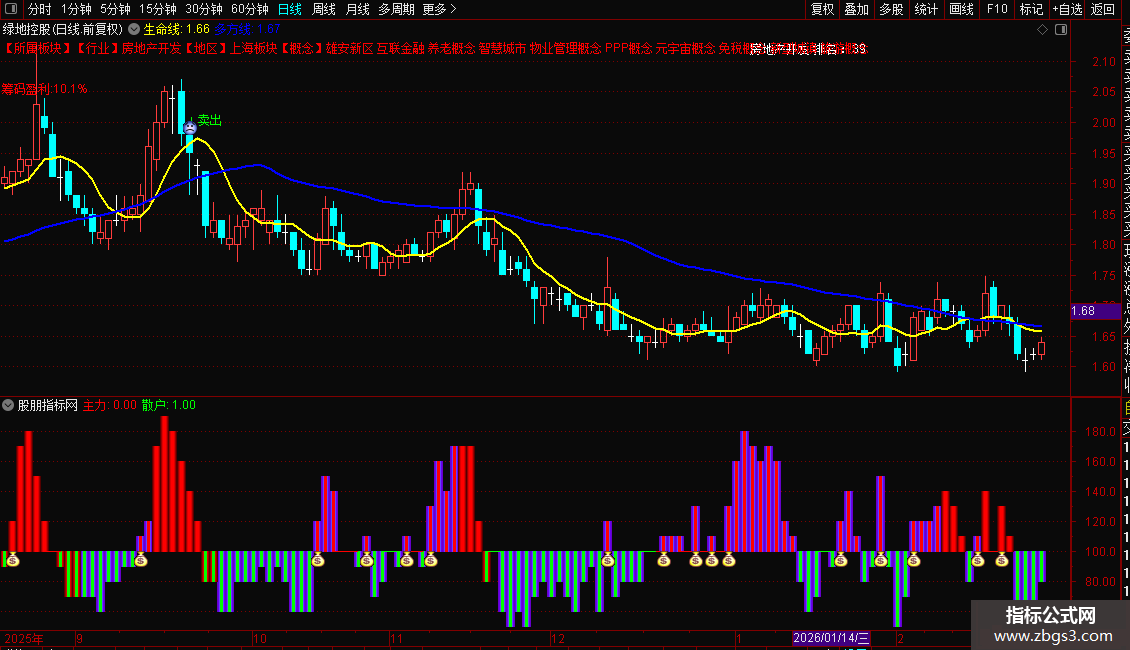Switch to 30分钟 period
The image size is (1130, 650).
(x=204, y=9)
